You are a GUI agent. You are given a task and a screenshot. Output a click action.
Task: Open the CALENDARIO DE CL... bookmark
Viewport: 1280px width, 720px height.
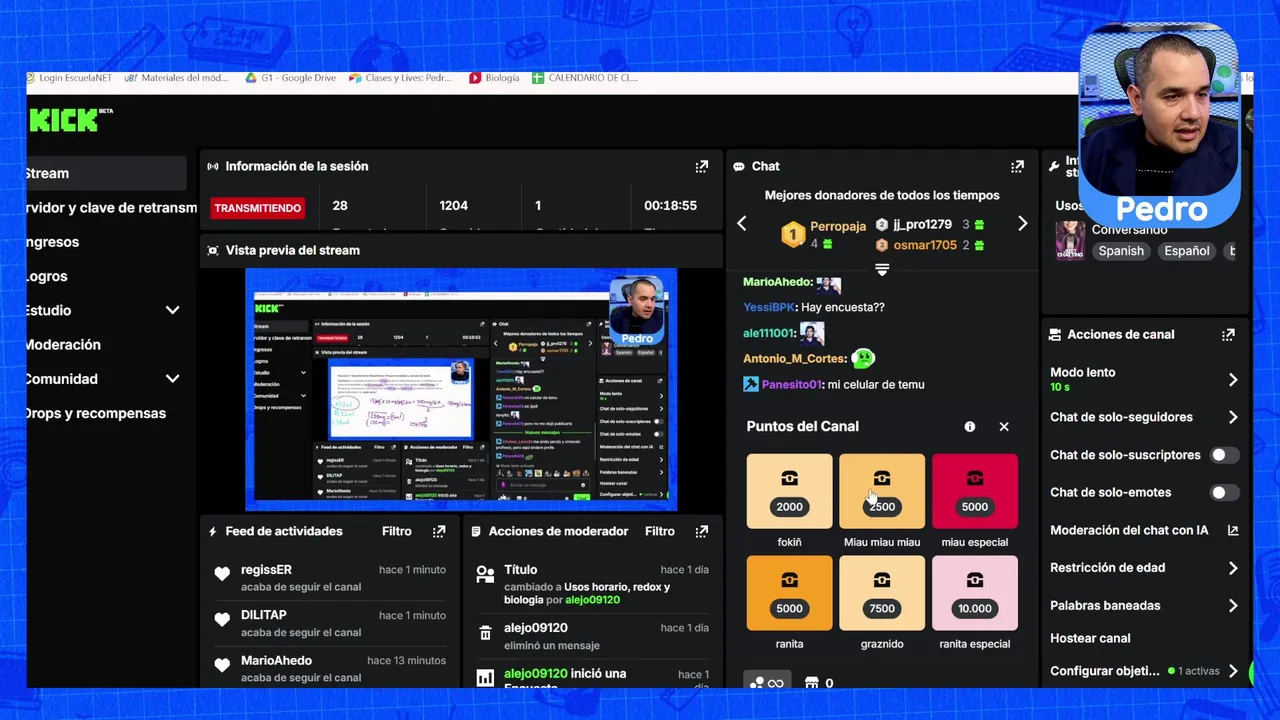click(x=585, y=78)
